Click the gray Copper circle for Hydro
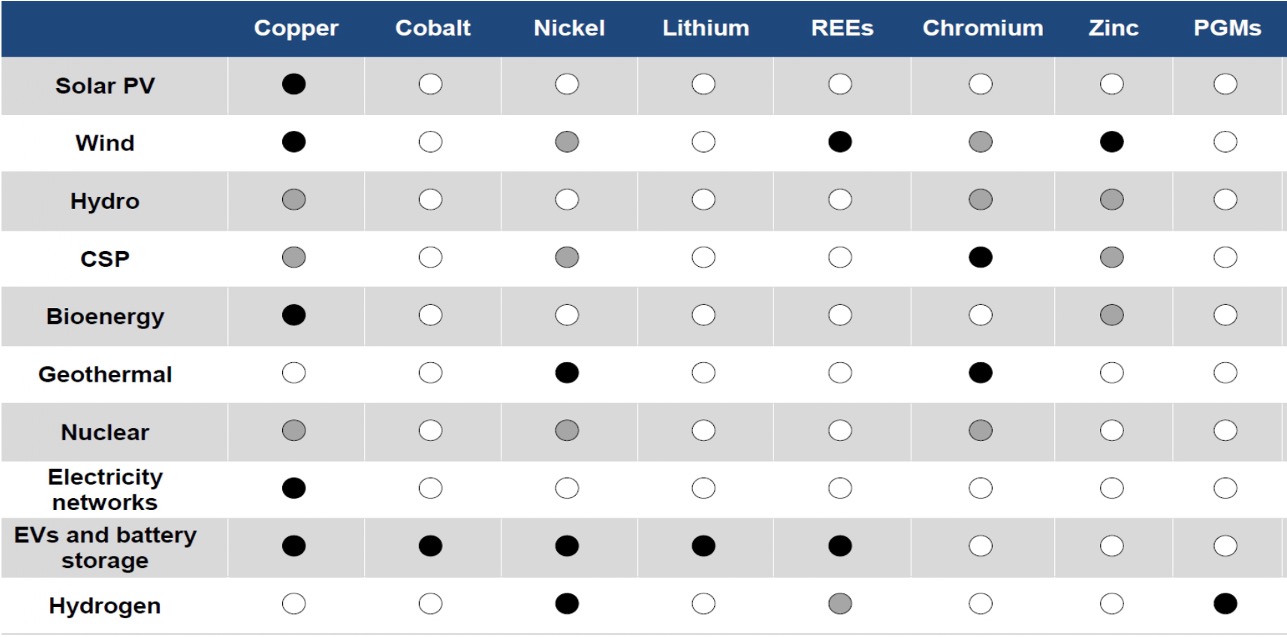 (293, 201)
